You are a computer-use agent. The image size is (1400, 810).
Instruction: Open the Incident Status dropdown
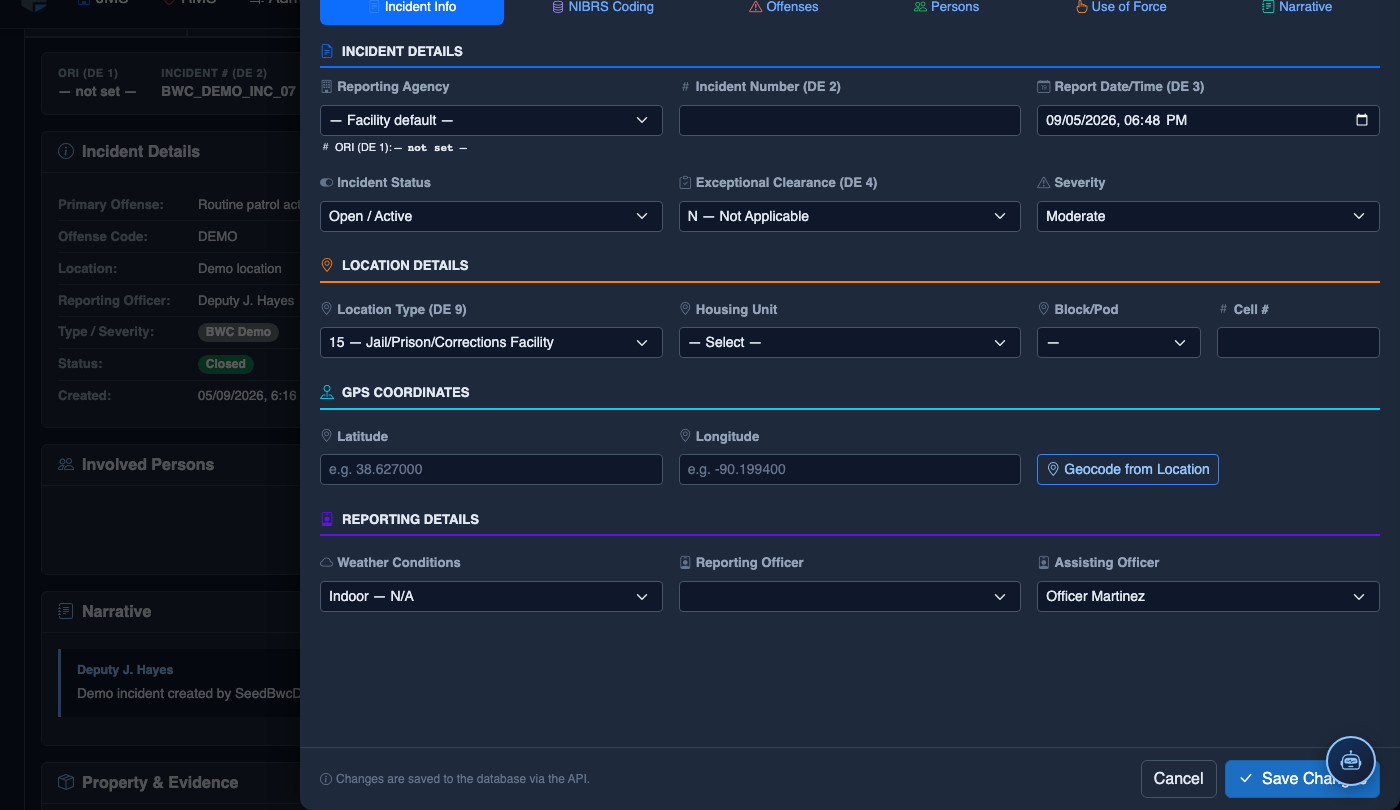coord(491,216)
